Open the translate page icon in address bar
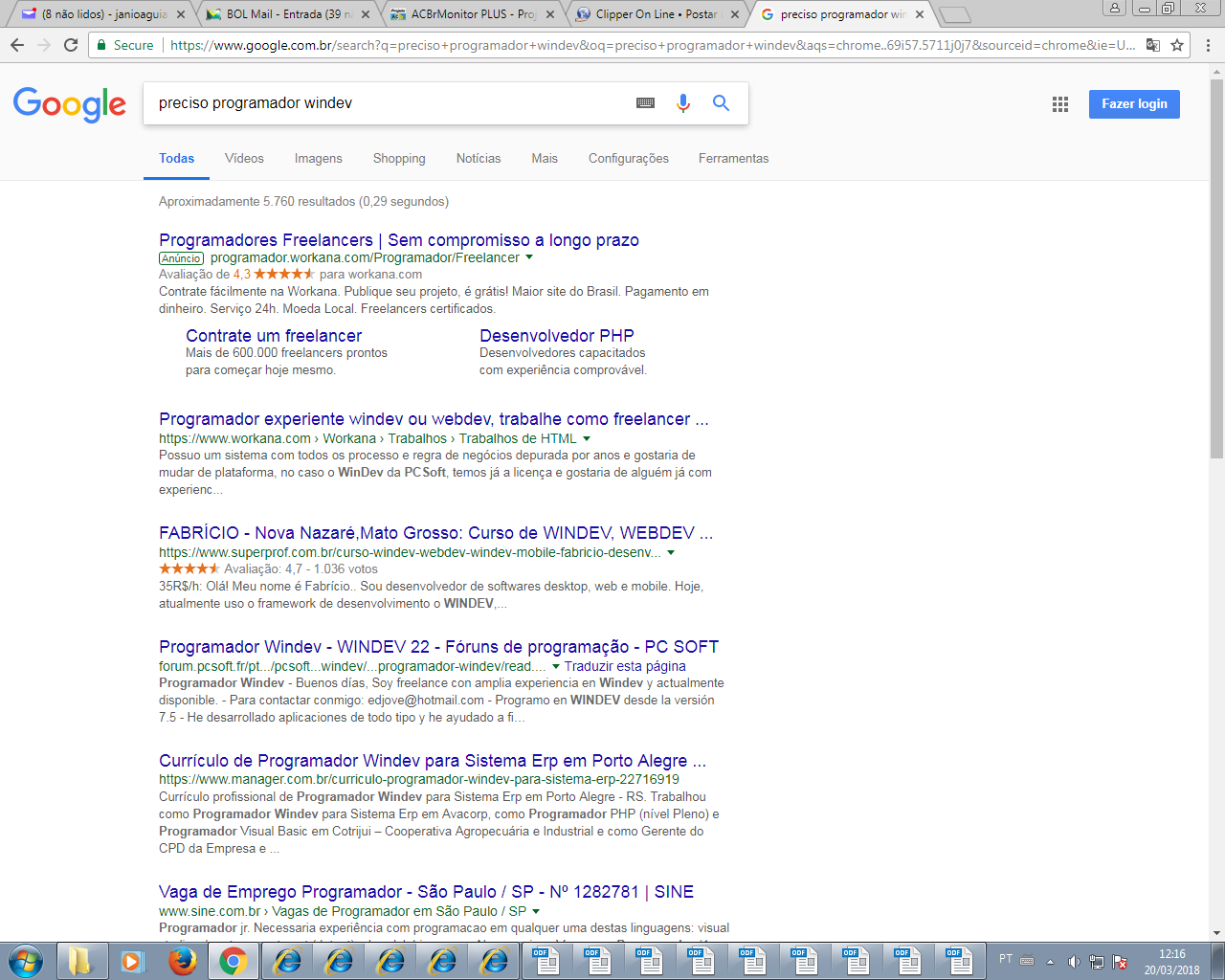Screen dimensions: 1225x980 click(1153, 45)
